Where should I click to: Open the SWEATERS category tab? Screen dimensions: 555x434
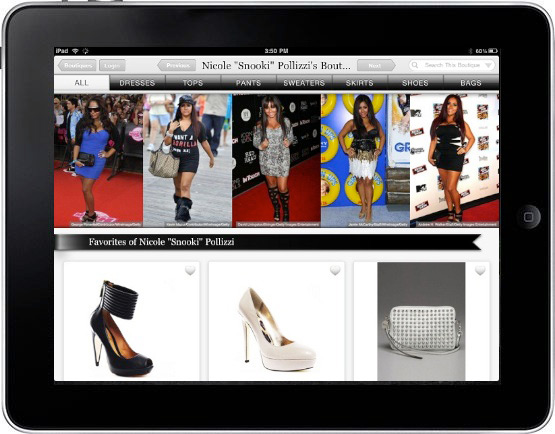pos(304,83)
